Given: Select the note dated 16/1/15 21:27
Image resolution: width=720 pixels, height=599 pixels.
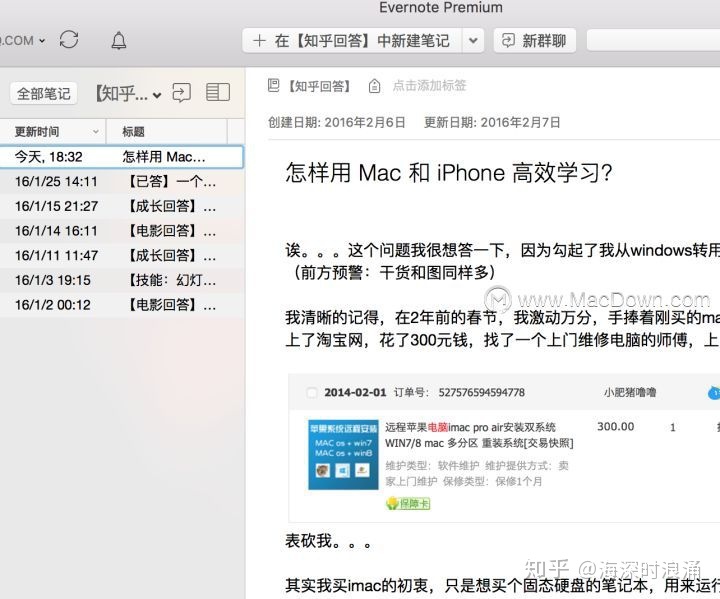Looking at the screenshot, I should (x=122, y=206).
